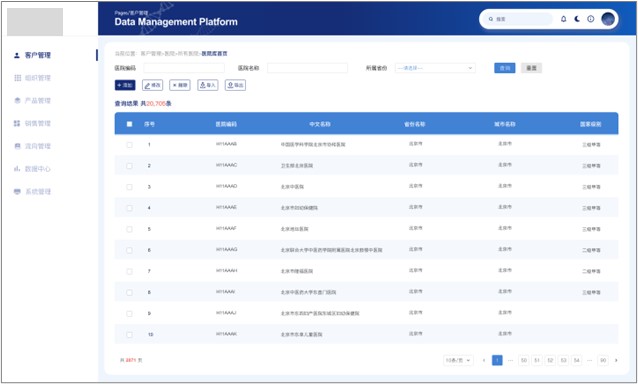Viewport: 638px width, 384px height.
Task: Click the box icon beside 产品管理
Action: 17,100
